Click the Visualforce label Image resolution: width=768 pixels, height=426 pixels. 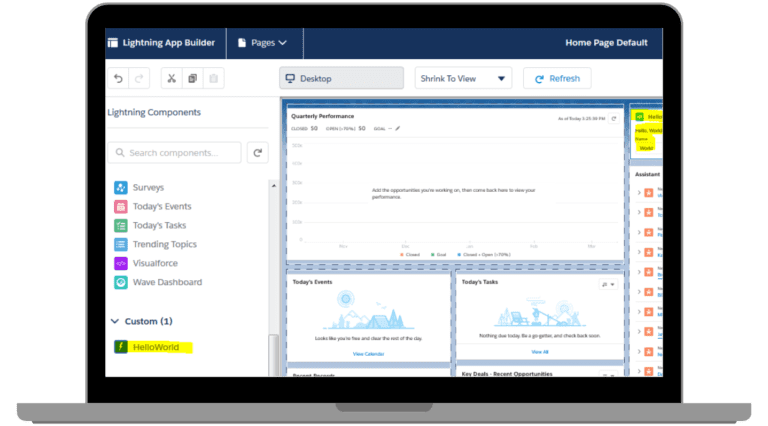[x=155, y=263]
